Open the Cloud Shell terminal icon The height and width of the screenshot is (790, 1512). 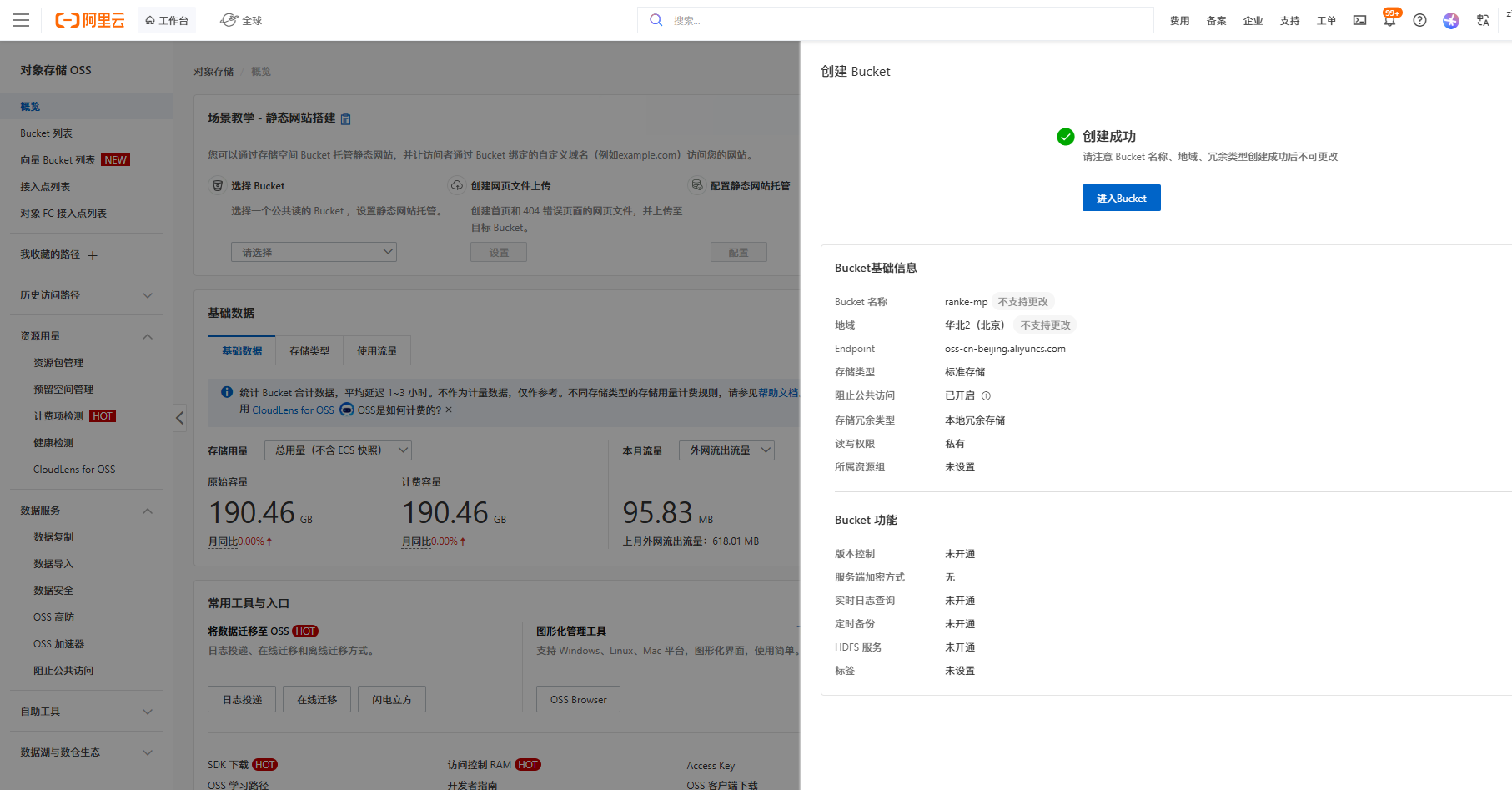(x=1359, y=20)
